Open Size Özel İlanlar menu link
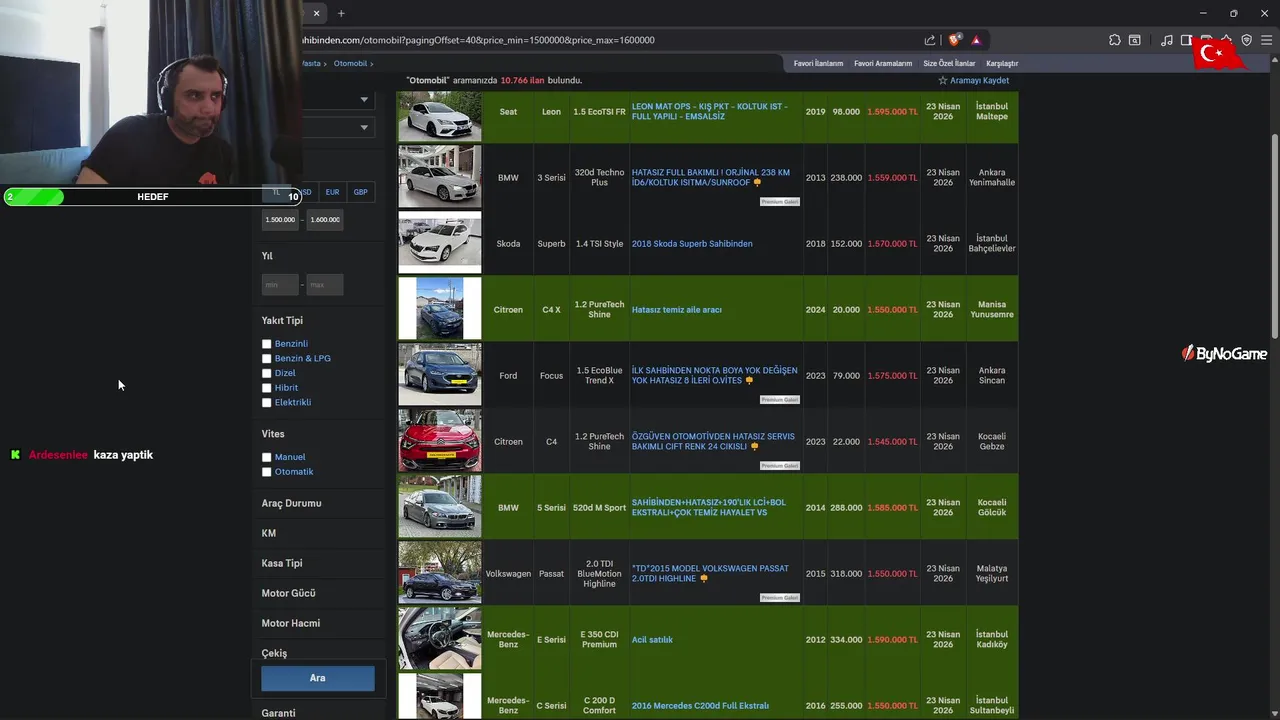Viewport: 1280px width, 720px height. (949, 63)
